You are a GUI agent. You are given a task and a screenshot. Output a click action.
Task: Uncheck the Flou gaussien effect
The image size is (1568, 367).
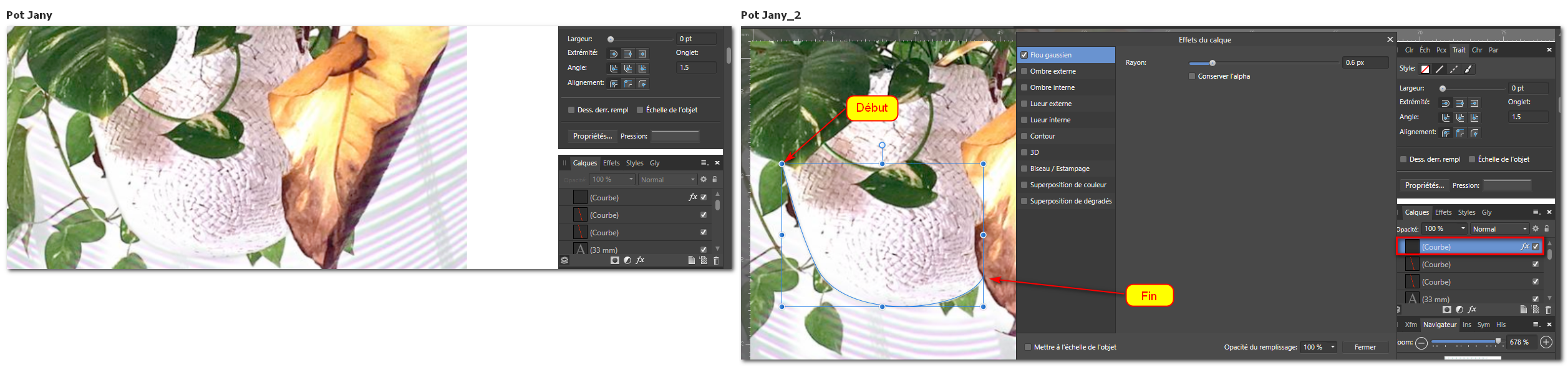click(1024, 55)
